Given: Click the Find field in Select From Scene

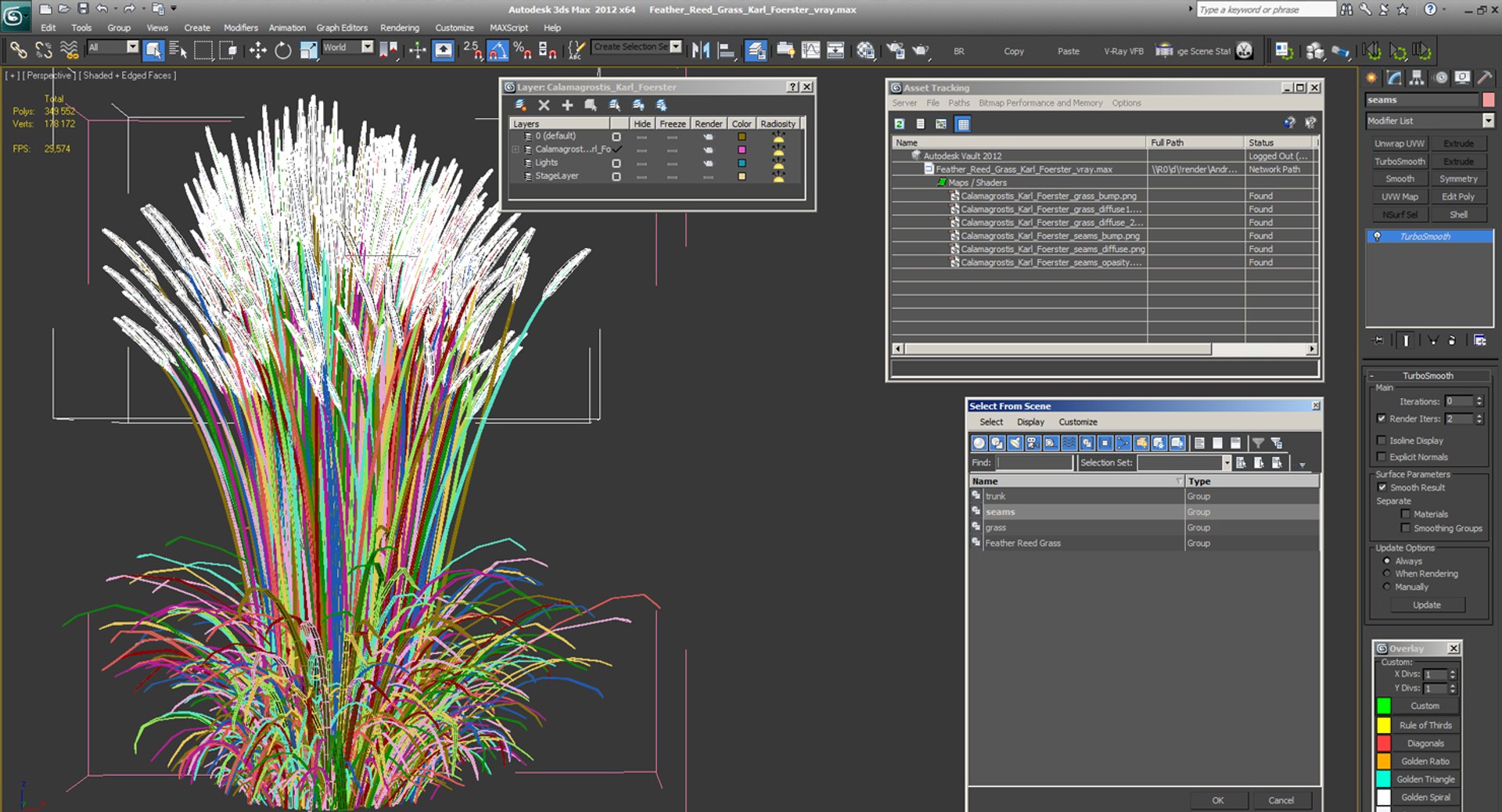Looking at the screenshot, I should tap(1034, 462).
